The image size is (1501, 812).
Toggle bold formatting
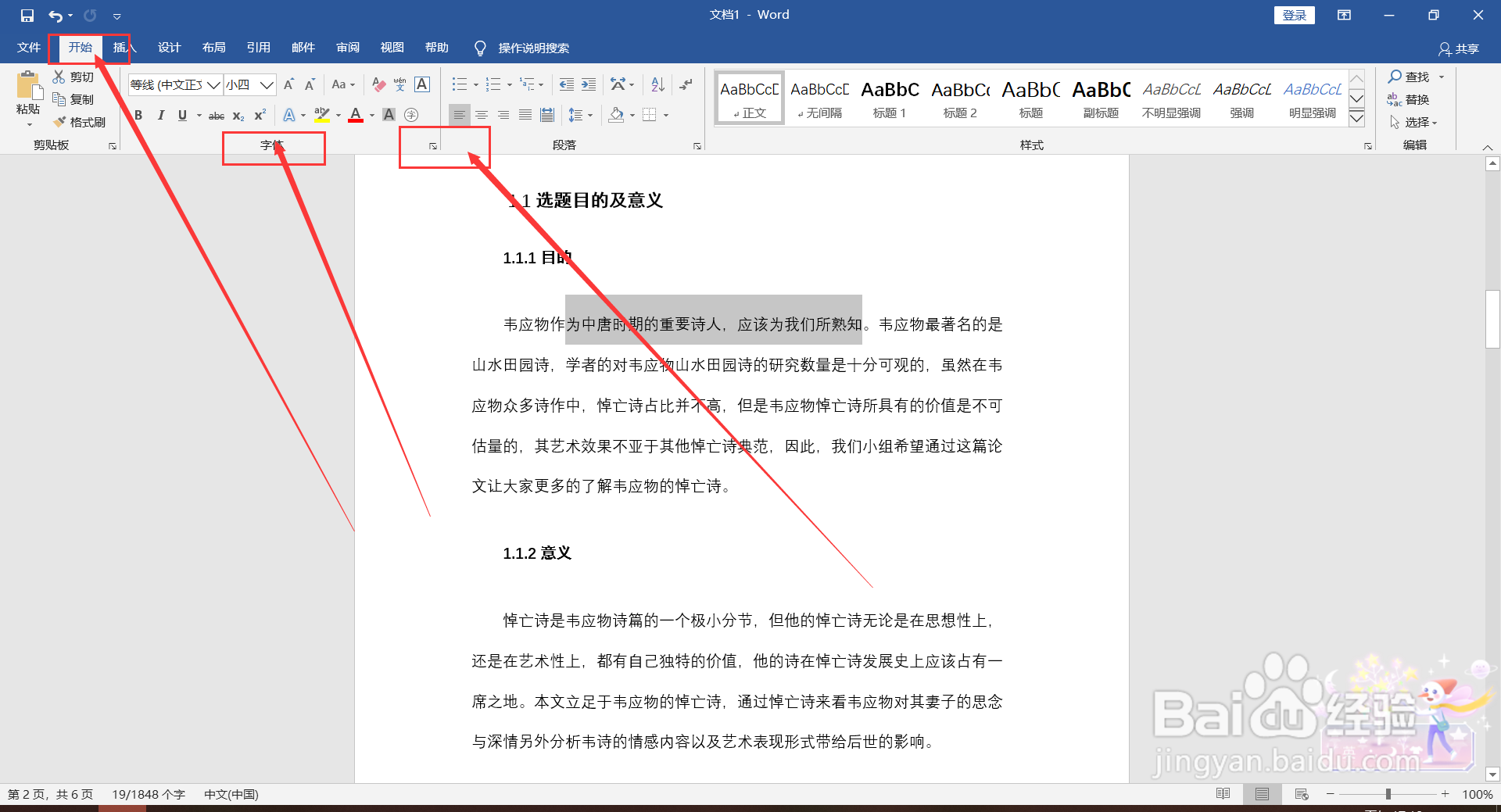pyautogui.click(x=138, y=115)
